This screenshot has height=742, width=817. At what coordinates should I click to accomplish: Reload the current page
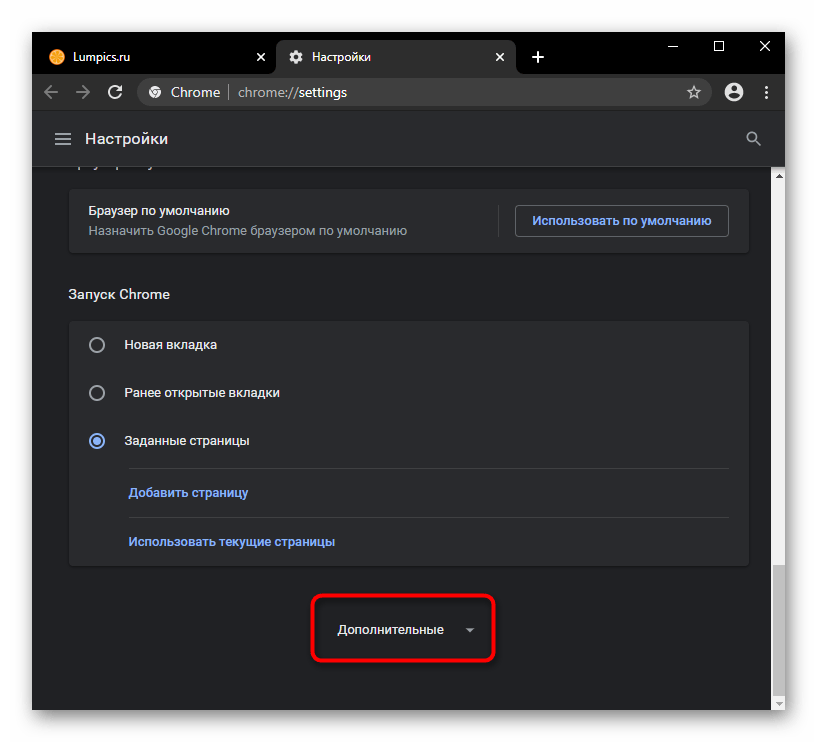click(115, 92)
